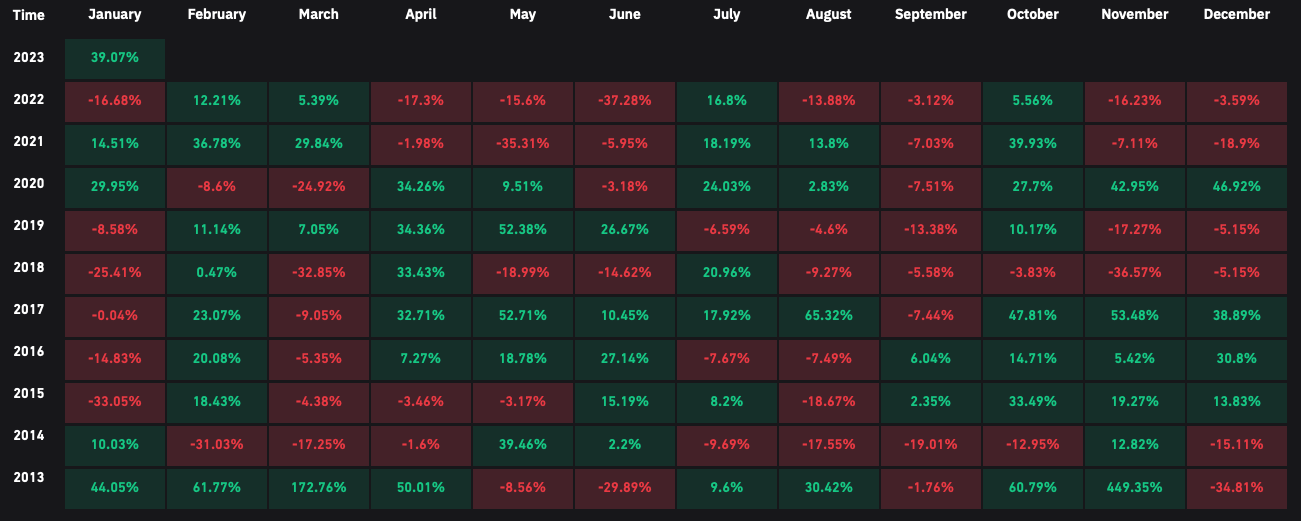
Task: Select the September column header
Action: 930,14
